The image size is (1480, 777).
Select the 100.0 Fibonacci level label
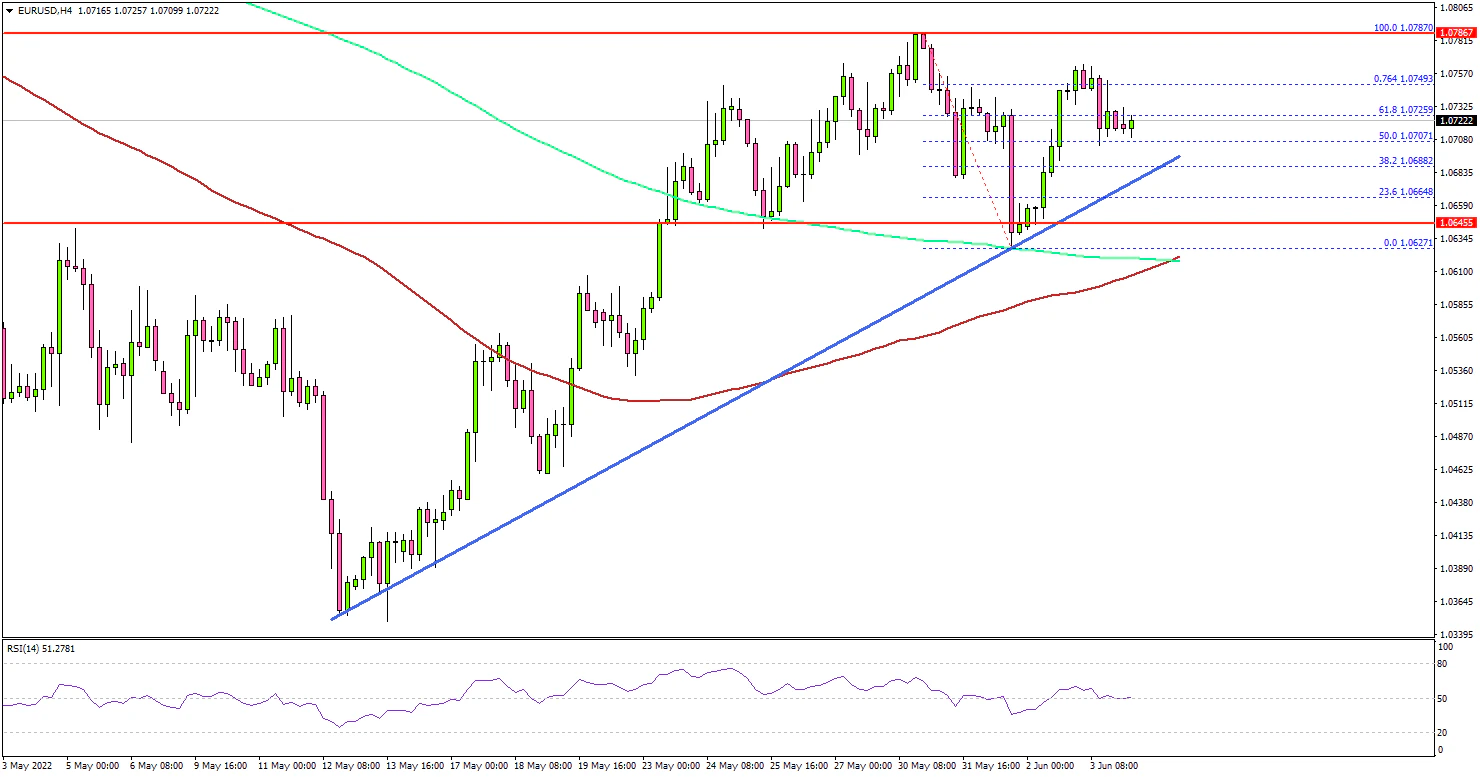tap(1403, 28)
